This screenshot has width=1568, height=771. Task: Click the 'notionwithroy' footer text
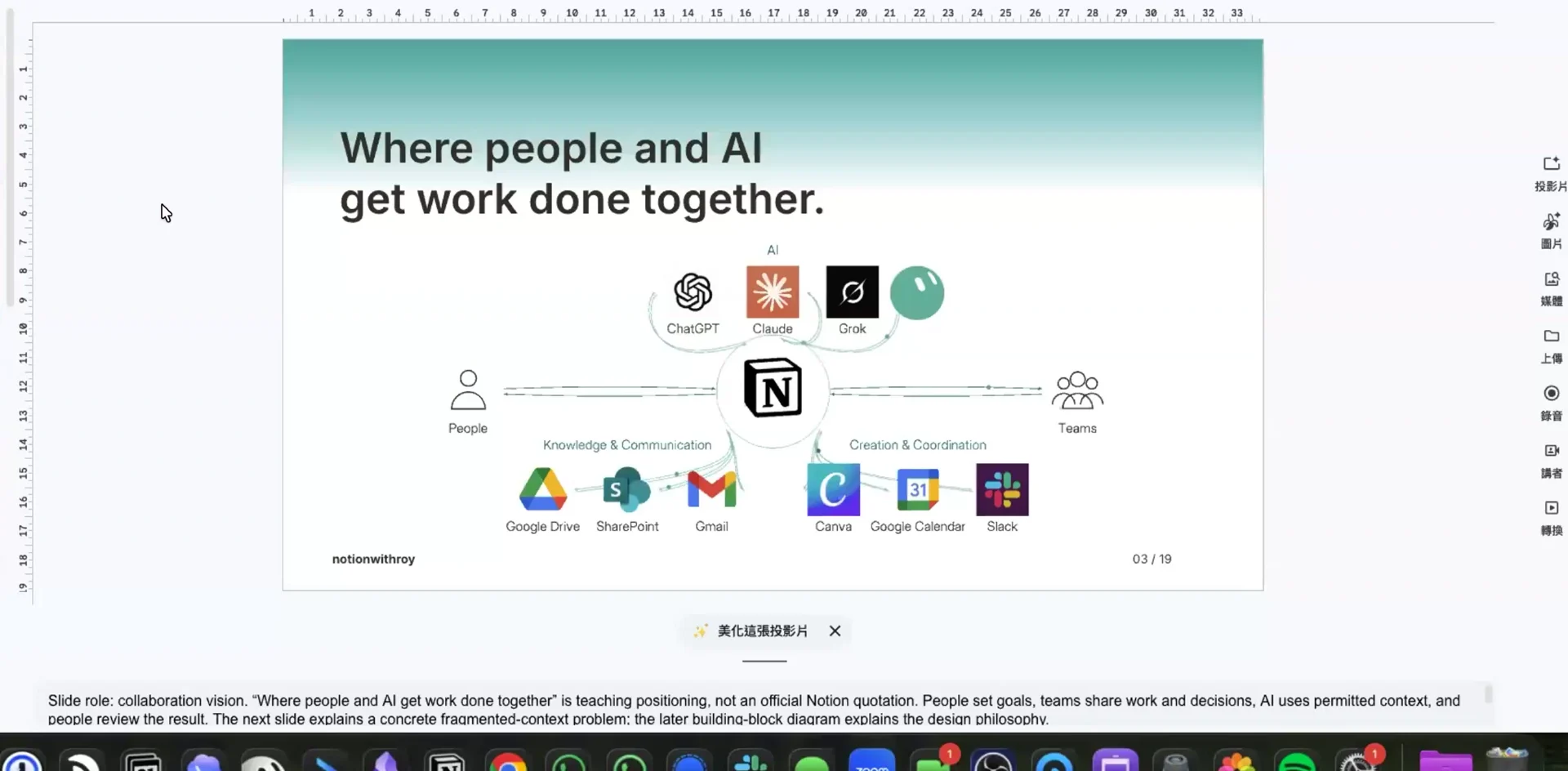[x=373, y=559]
